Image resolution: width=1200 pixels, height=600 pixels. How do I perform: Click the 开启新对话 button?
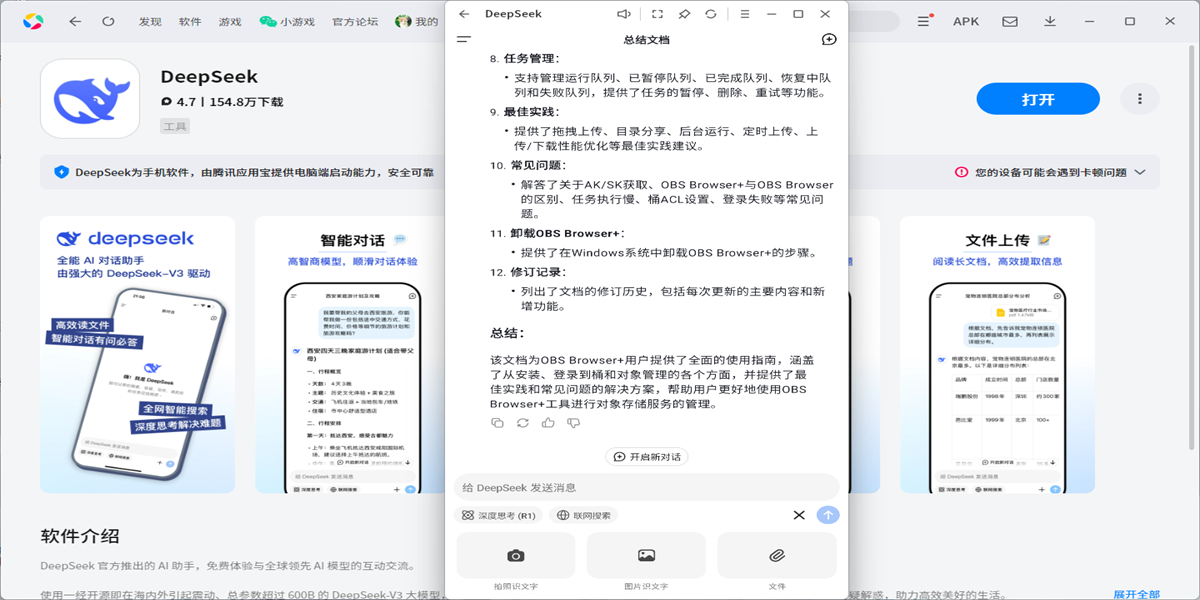point(646,457)
